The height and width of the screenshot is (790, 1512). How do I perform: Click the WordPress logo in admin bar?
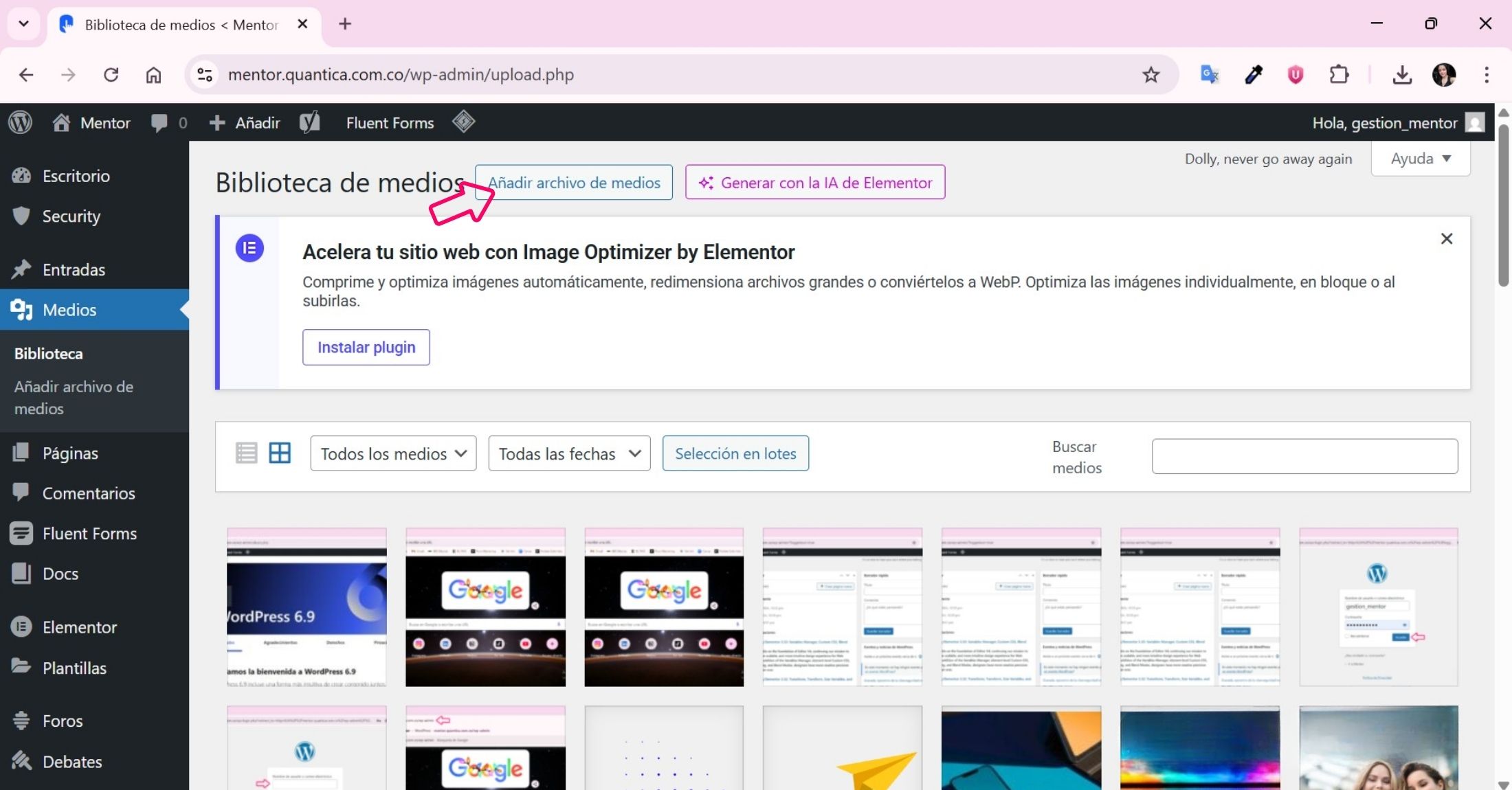click(21, 123)
